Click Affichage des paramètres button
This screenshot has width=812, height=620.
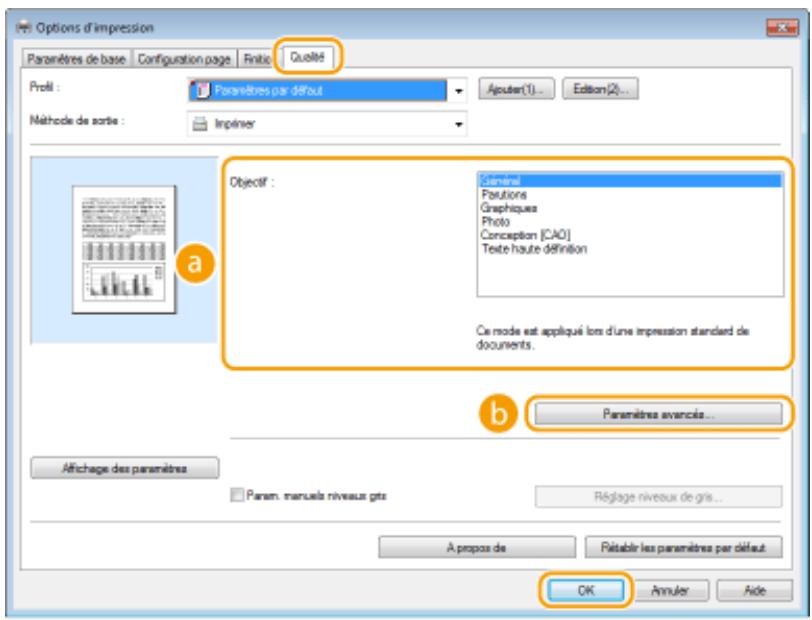click(124, 468)
